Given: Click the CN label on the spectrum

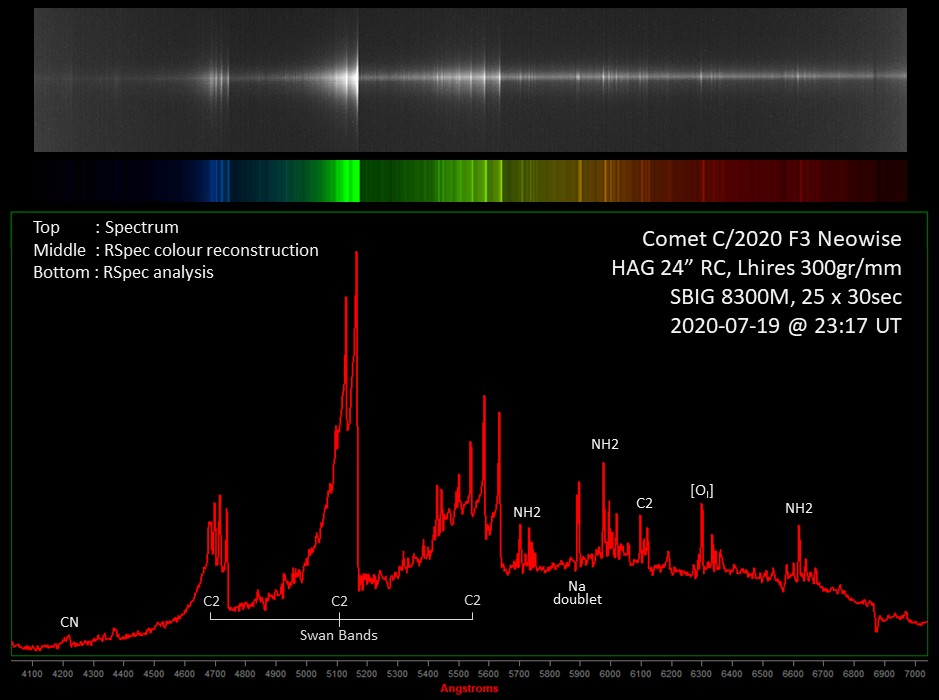Looking at the screenshot, I should pyautogui.click(x=69, y=622).
